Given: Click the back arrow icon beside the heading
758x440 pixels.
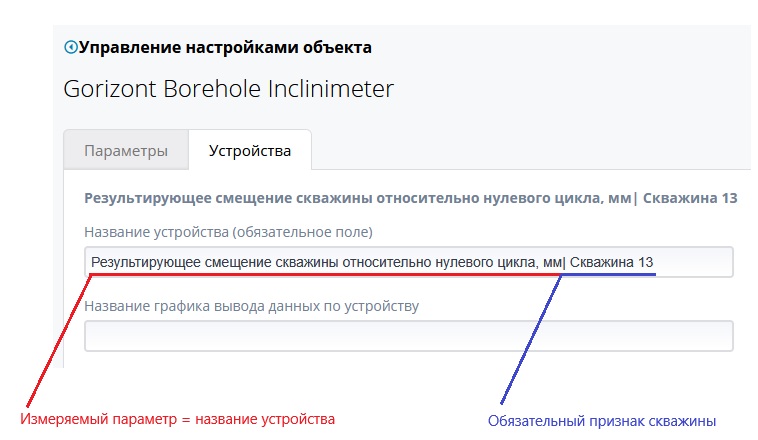Looking at the screenshot, I should coord(70,47).
